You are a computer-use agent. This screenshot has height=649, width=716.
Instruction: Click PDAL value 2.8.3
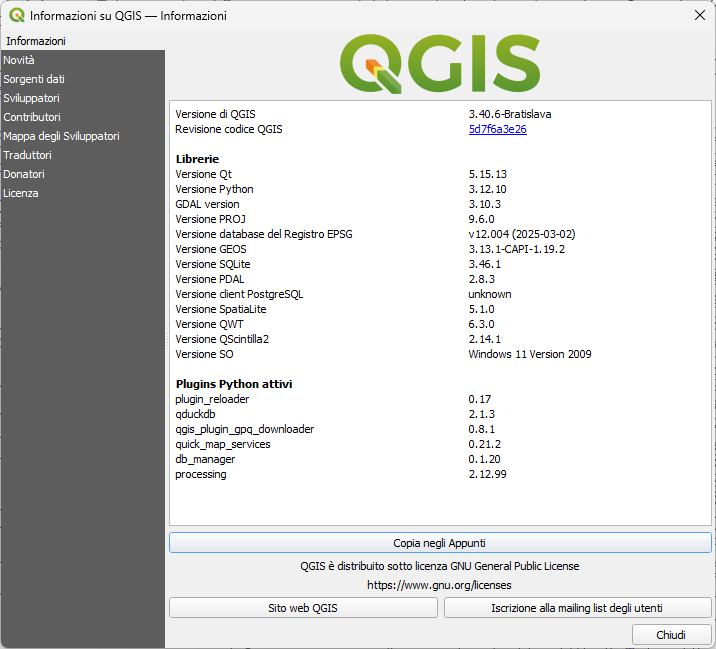(x=481, y=279)
